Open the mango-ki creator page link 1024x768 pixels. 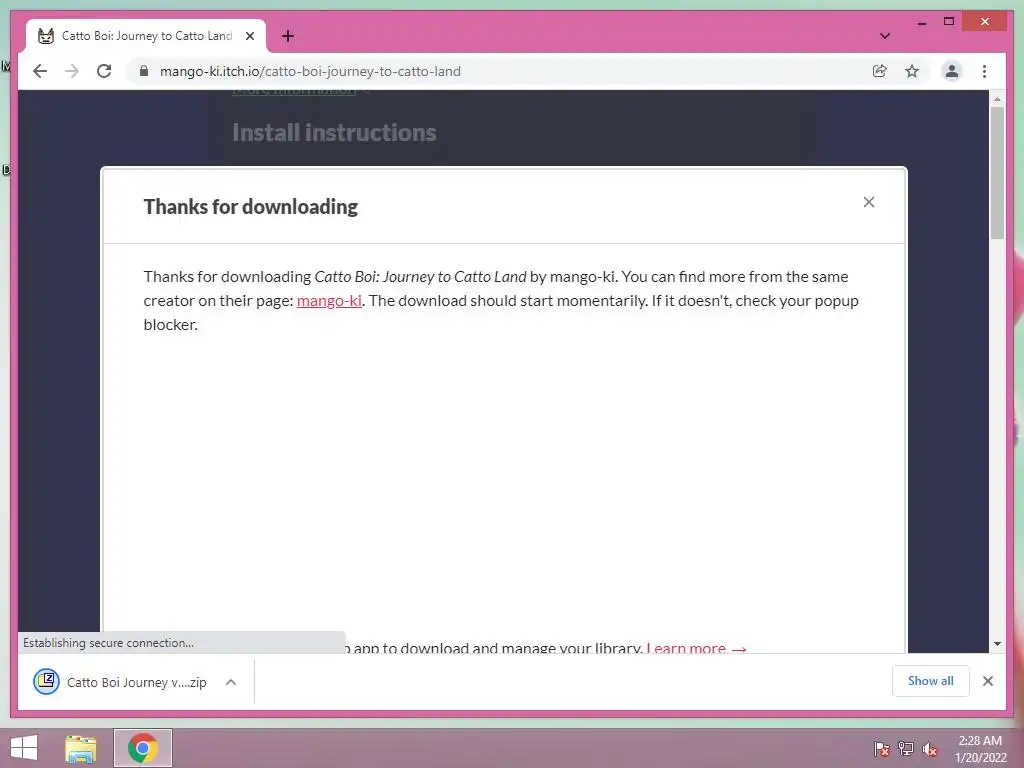pos(329,300)
